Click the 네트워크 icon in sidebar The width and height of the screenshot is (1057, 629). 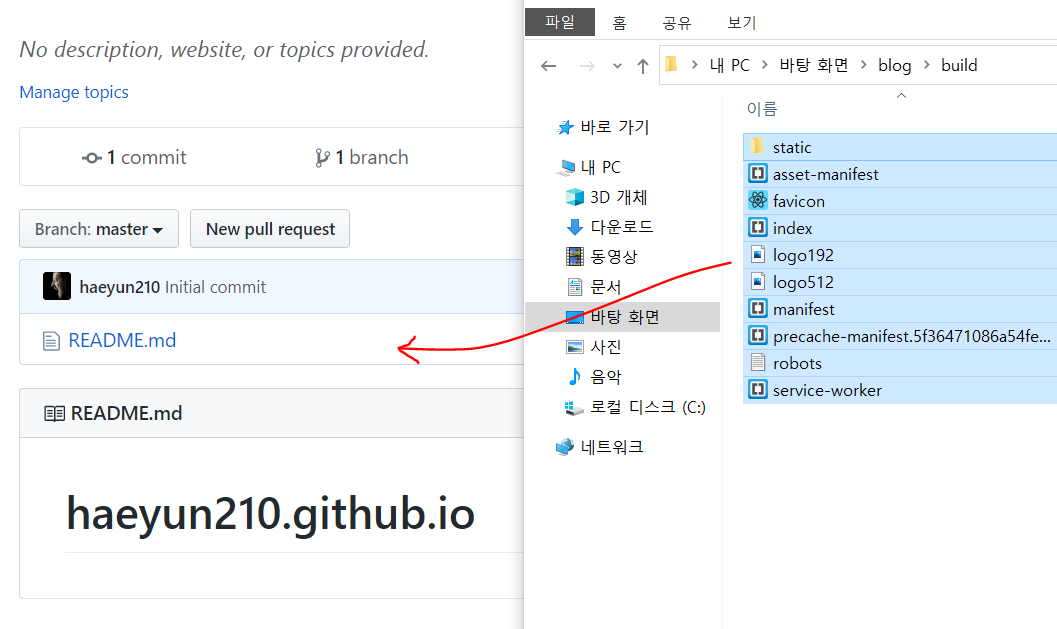pyautogui.click(x=565, y=446)
